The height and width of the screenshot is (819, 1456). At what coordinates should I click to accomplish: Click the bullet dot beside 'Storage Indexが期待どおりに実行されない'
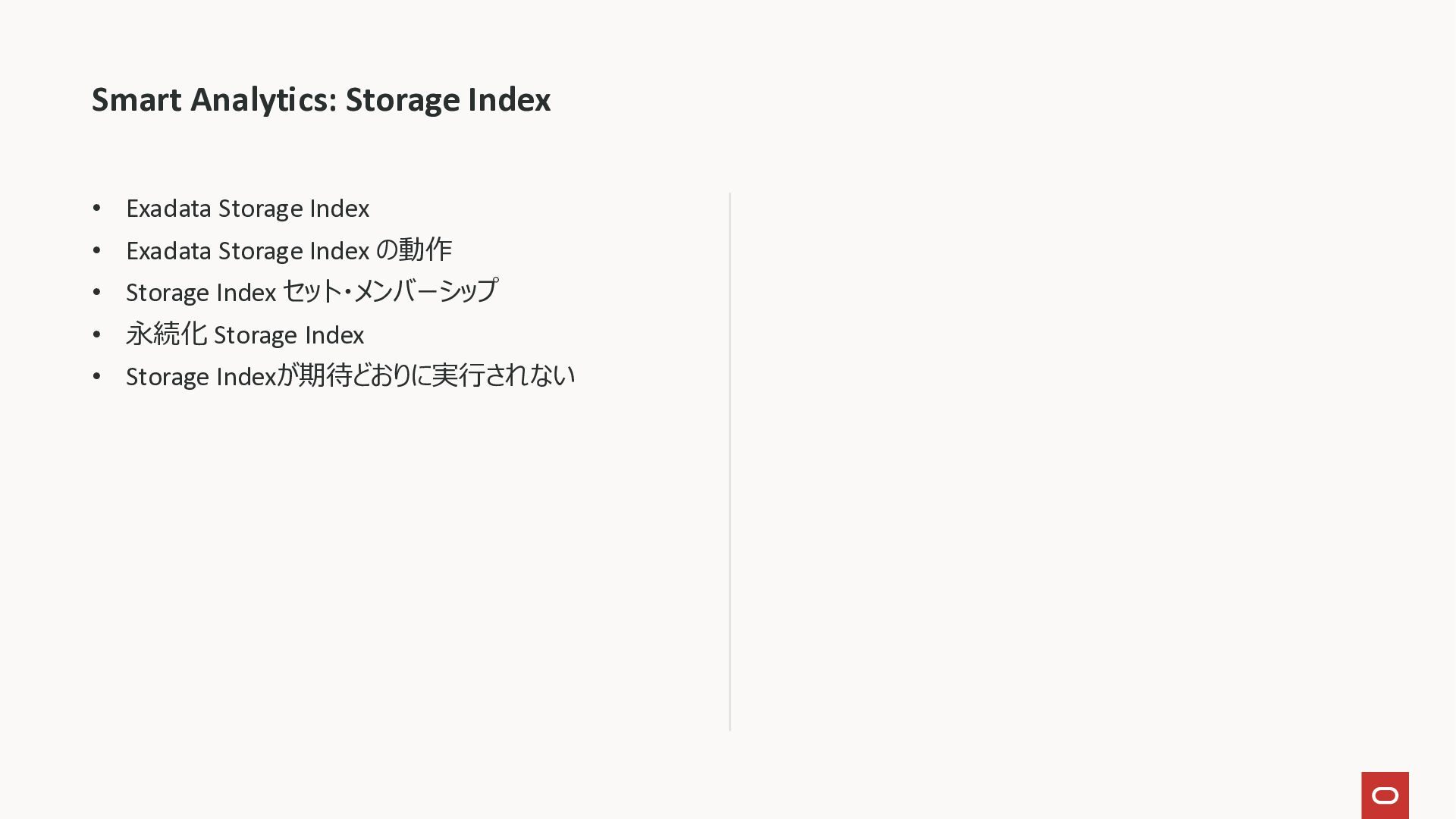pyautogui.click(x=96, y=376)
